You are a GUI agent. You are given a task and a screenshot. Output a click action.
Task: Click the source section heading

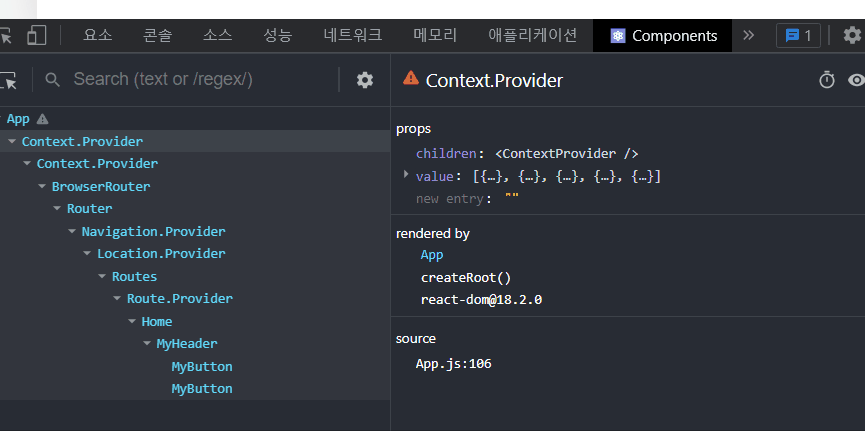coord(416,339)
